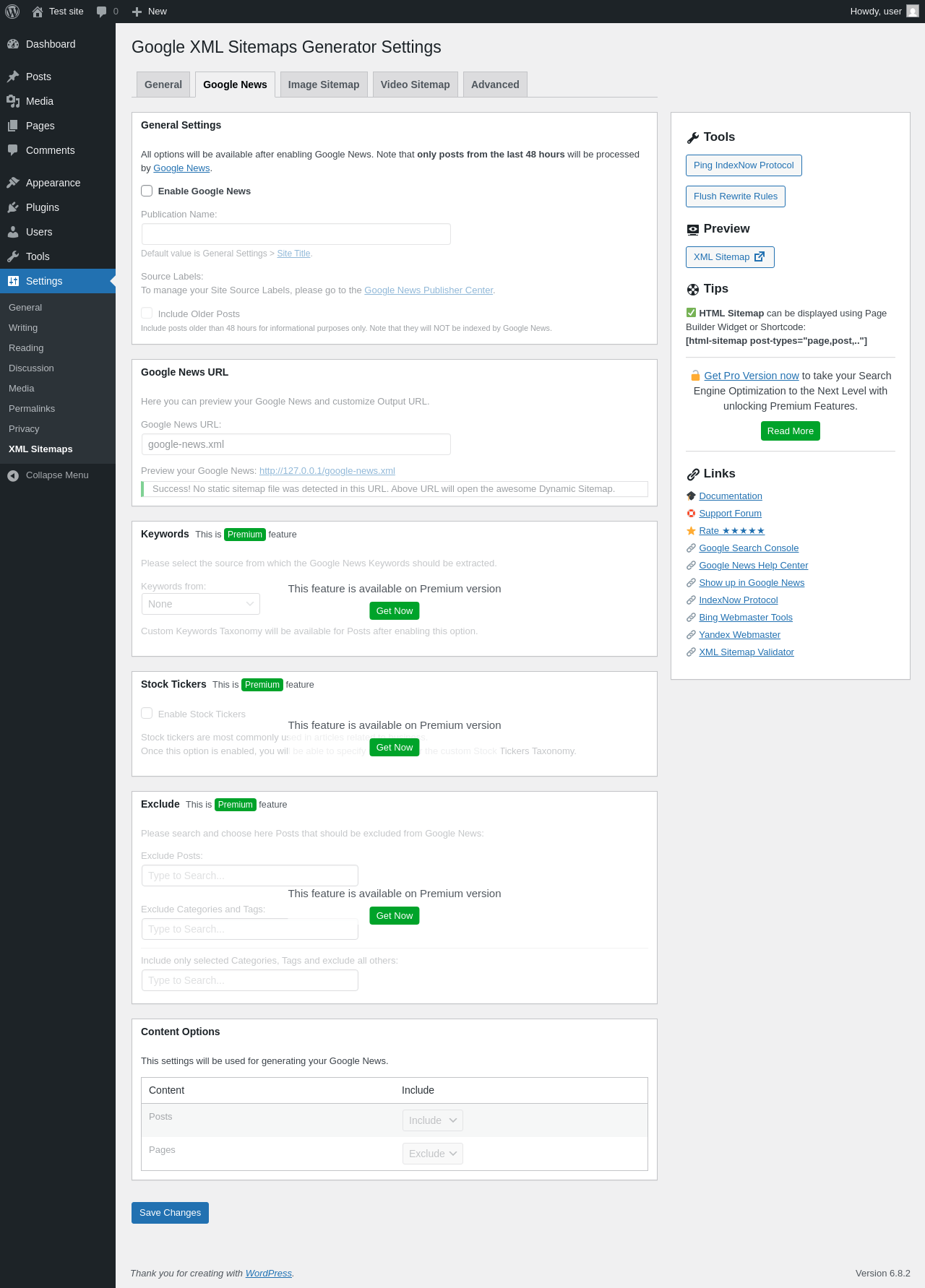This screenshot has width=925, height=1288.
Task: Switch to the Image Sitemap tab
Action: (324, 85)
